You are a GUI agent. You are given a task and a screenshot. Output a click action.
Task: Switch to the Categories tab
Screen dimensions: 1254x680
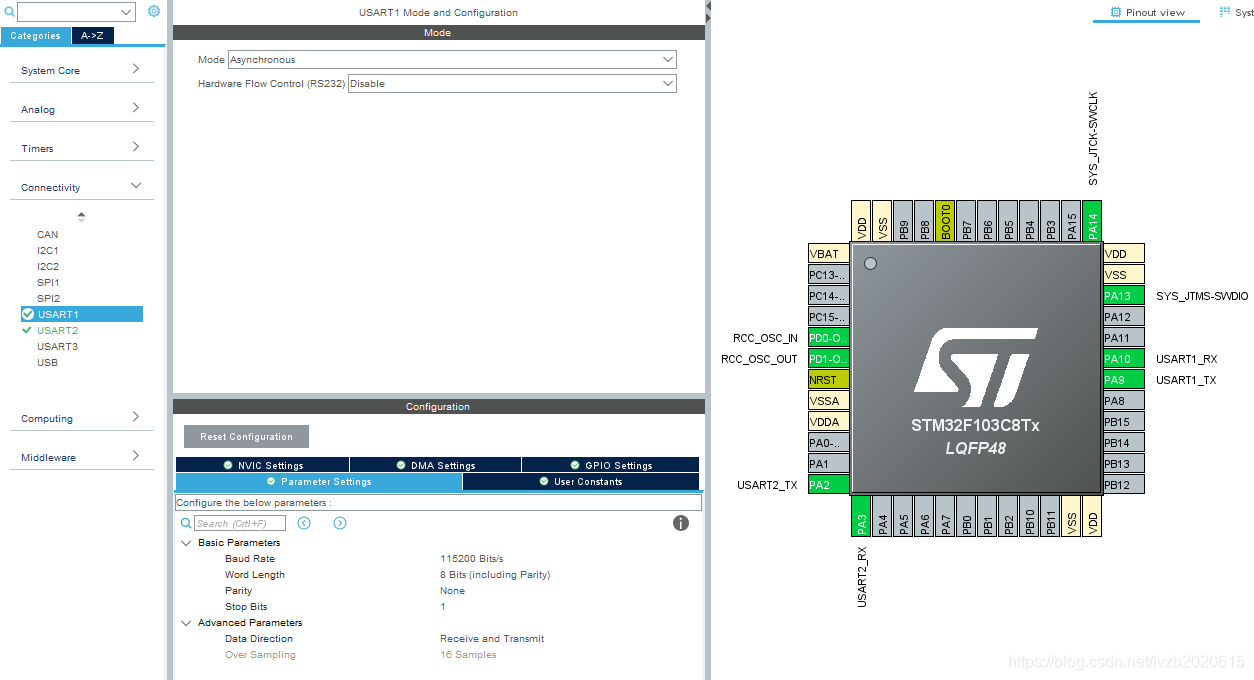(x=35, y=36)
